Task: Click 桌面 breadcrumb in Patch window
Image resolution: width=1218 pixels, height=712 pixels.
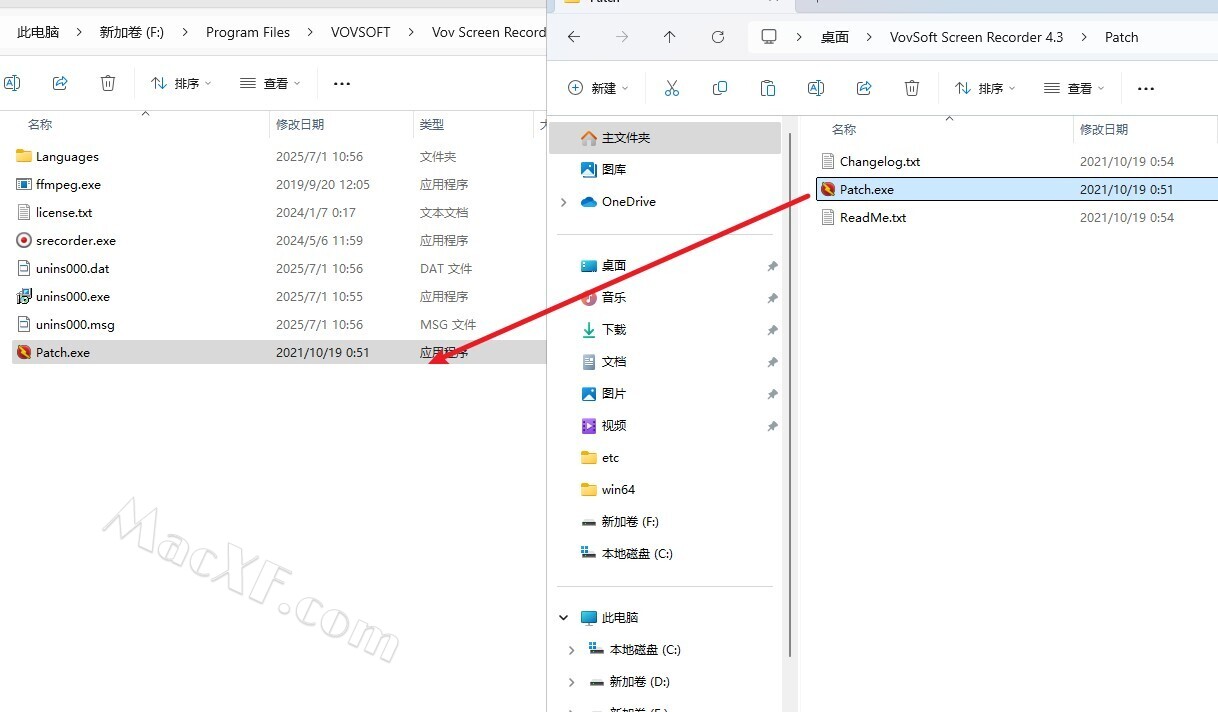Action: pos(835,37)
